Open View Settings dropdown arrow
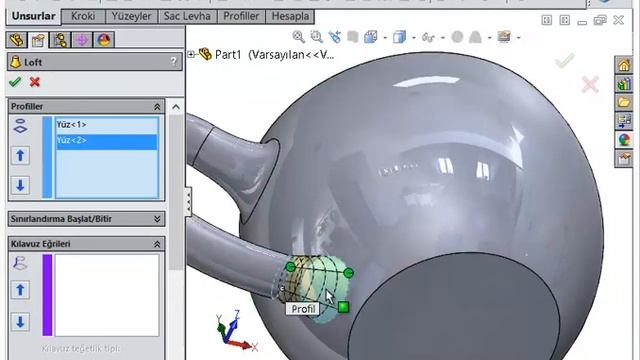Viewport: 640px width, 360px height. [518, 38]
